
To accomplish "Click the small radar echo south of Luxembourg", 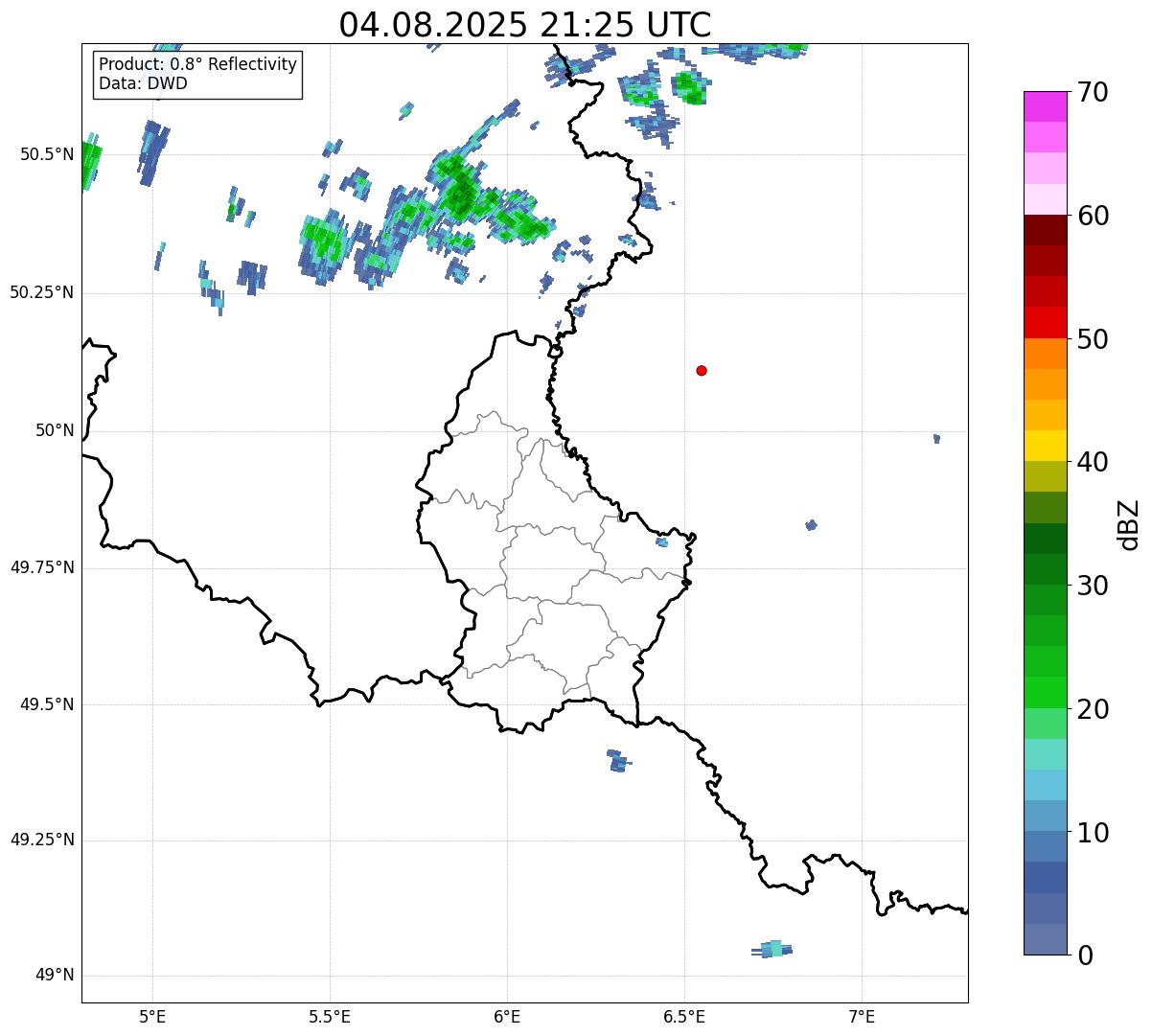I will coord(618,761).
